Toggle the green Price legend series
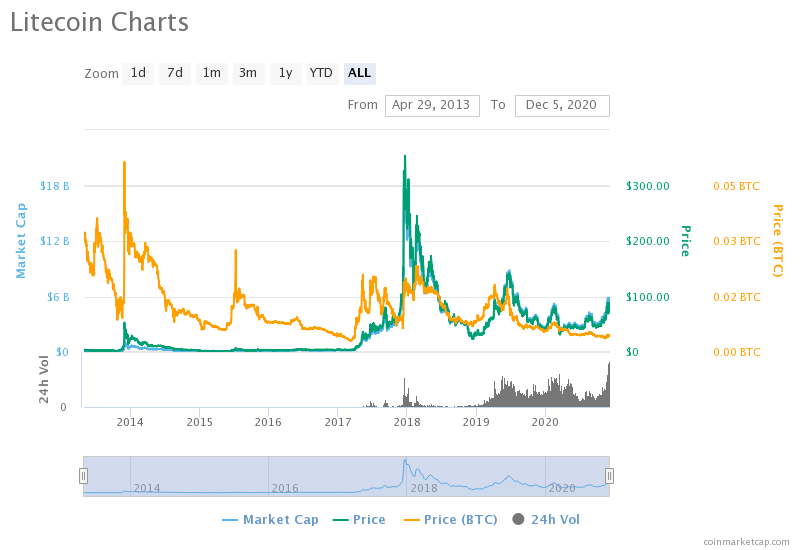The height and width of the screenshot is (550, 800). [x=359, y=519]
